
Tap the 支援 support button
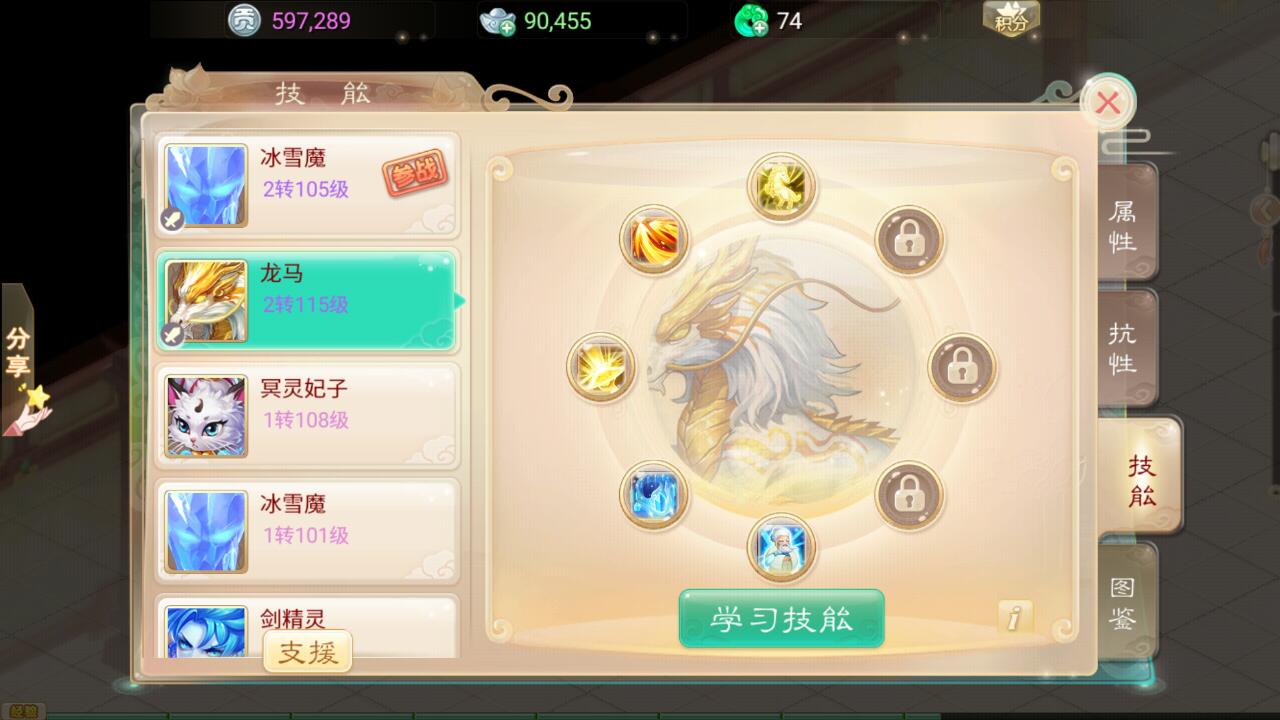[x=308, y=652]
